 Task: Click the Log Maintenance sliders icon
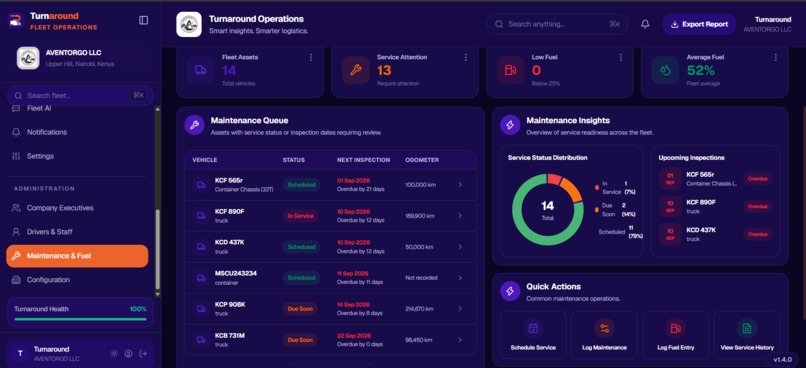coord(604,328)
